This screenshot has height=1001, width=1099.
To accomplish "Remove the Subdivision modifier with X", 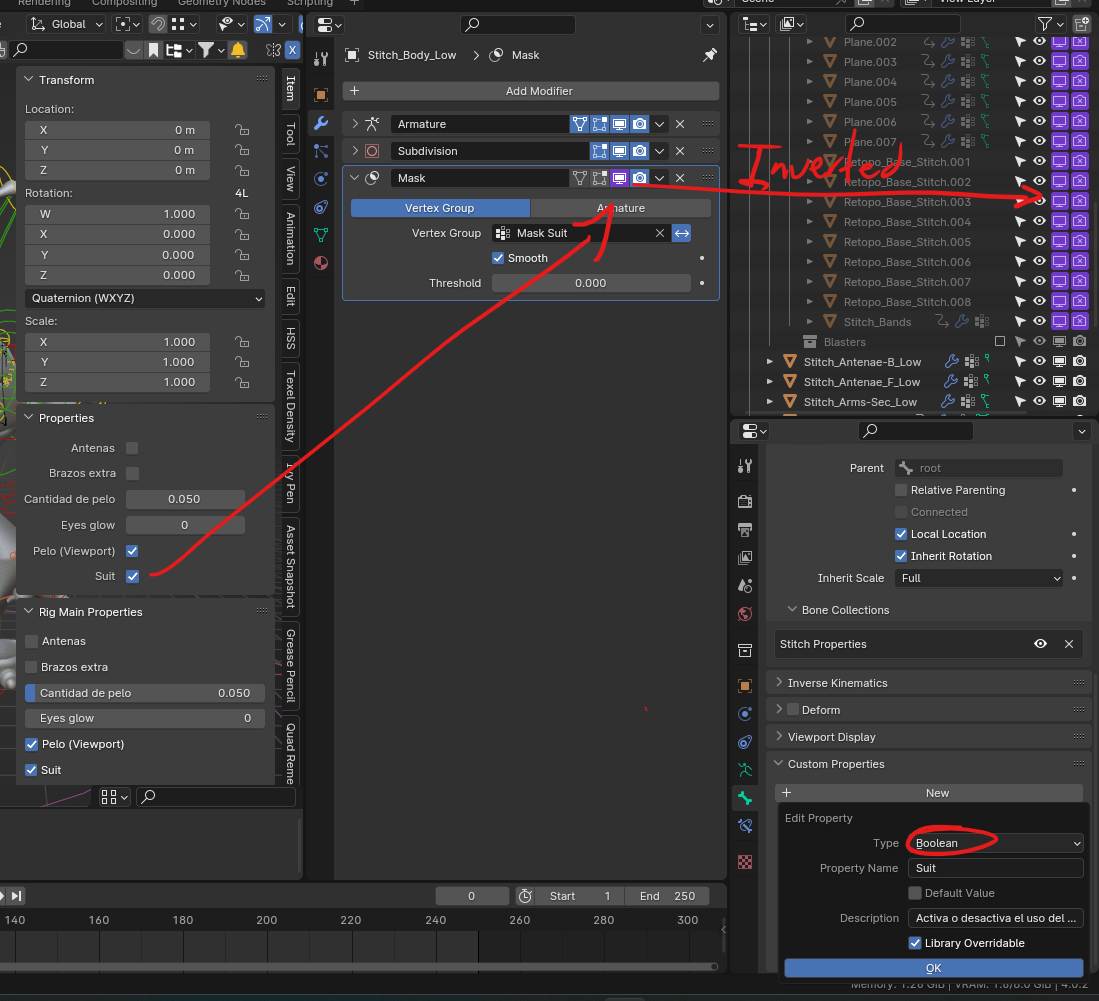I will [x=680, y=151].
